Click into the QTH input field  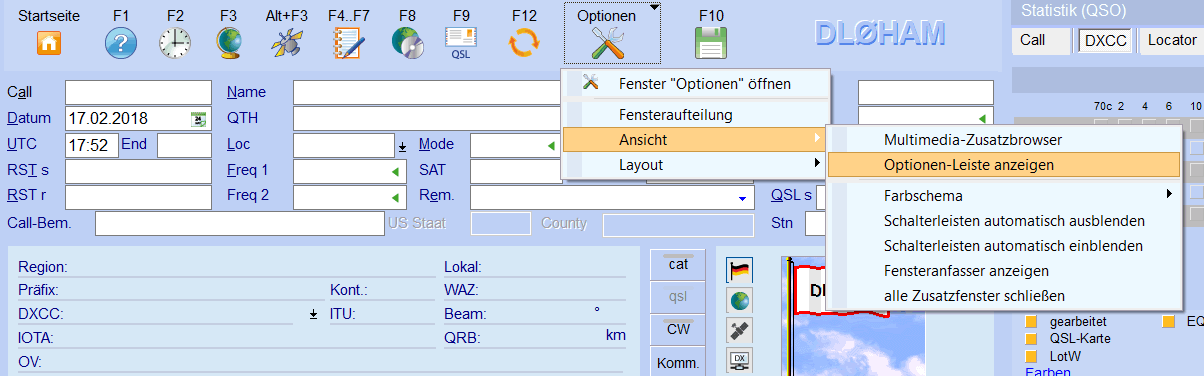(x=428, y=118)
